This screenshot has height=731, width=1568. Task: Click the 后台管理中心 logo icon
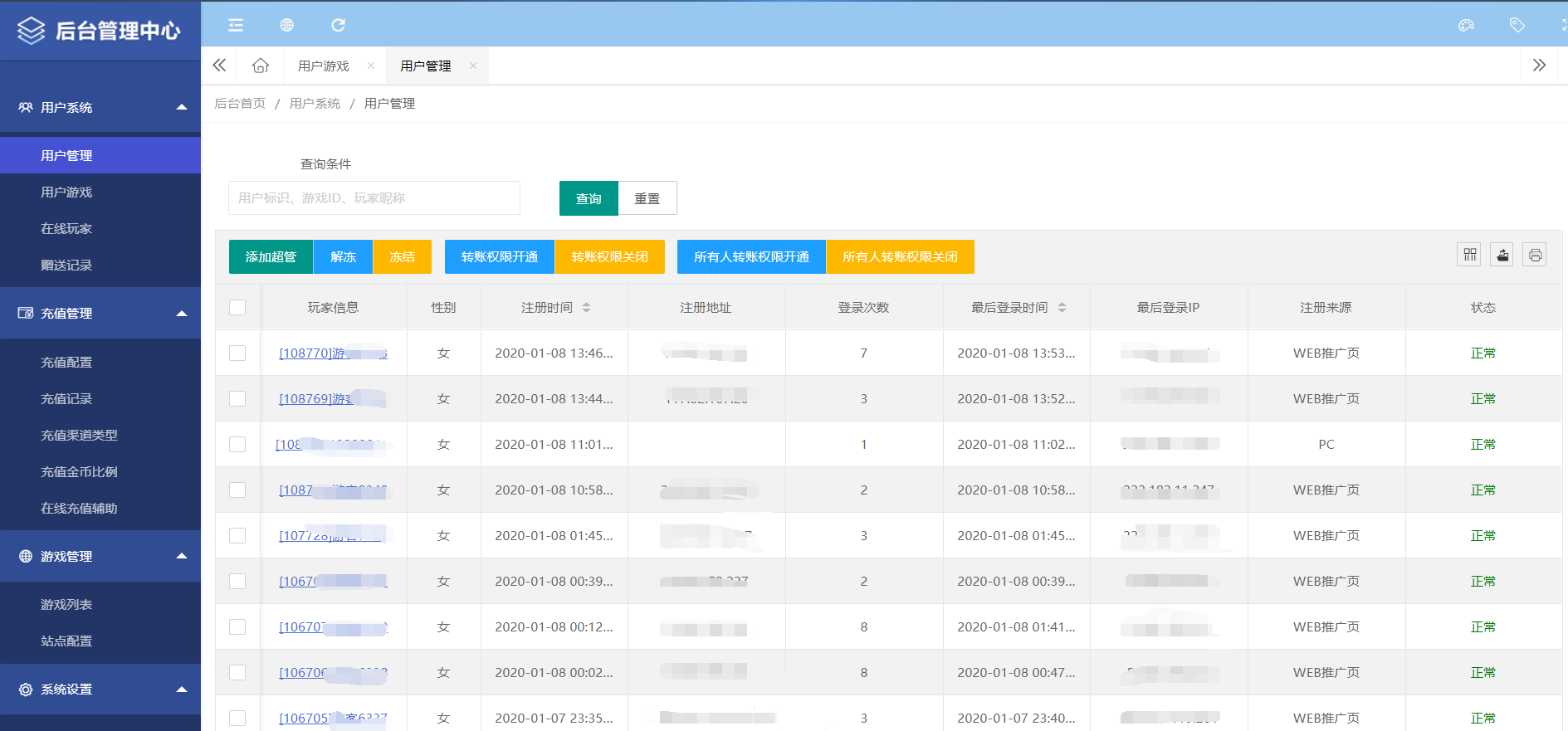click(32, 31)
